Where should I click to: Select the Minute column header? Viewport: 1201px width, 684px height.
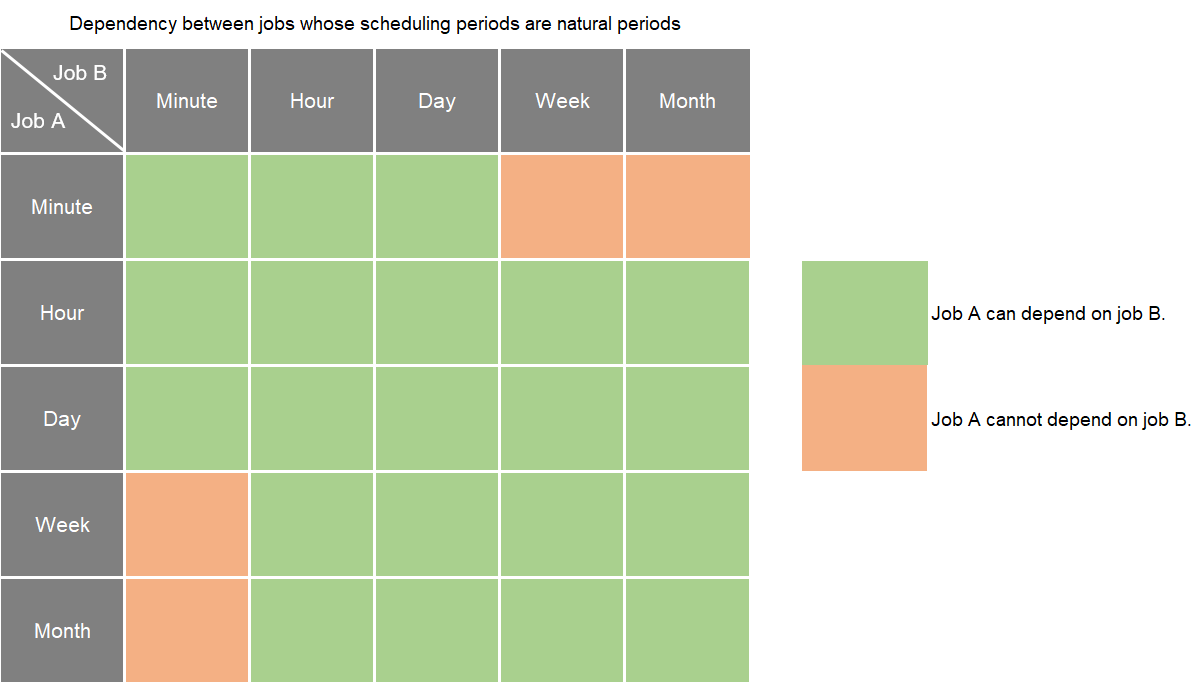tap(187, 100)
